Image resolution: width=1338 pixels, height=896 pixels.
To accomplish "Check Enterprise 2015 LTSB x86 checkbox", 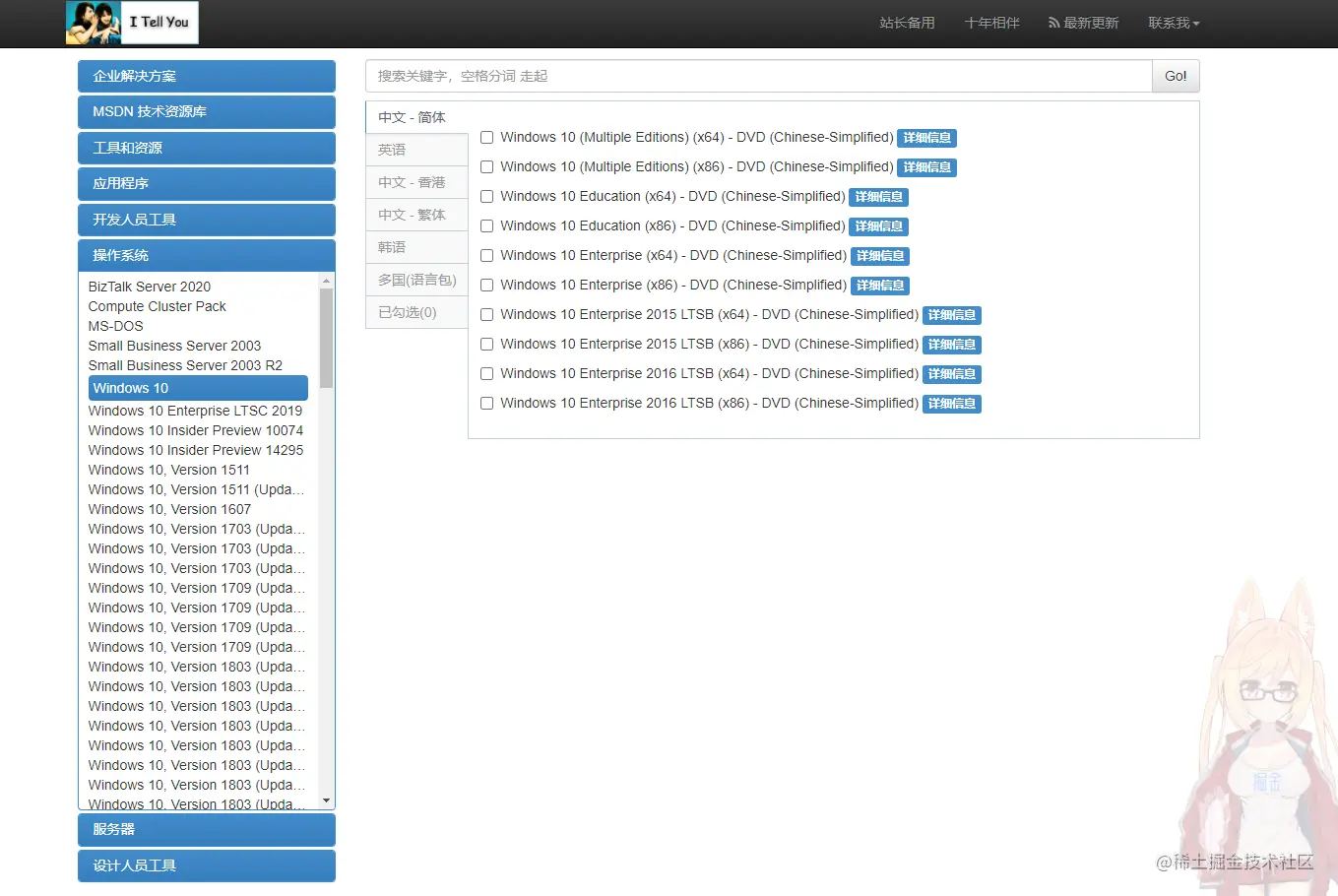I will pyautogui.click(x=486, y=345).
